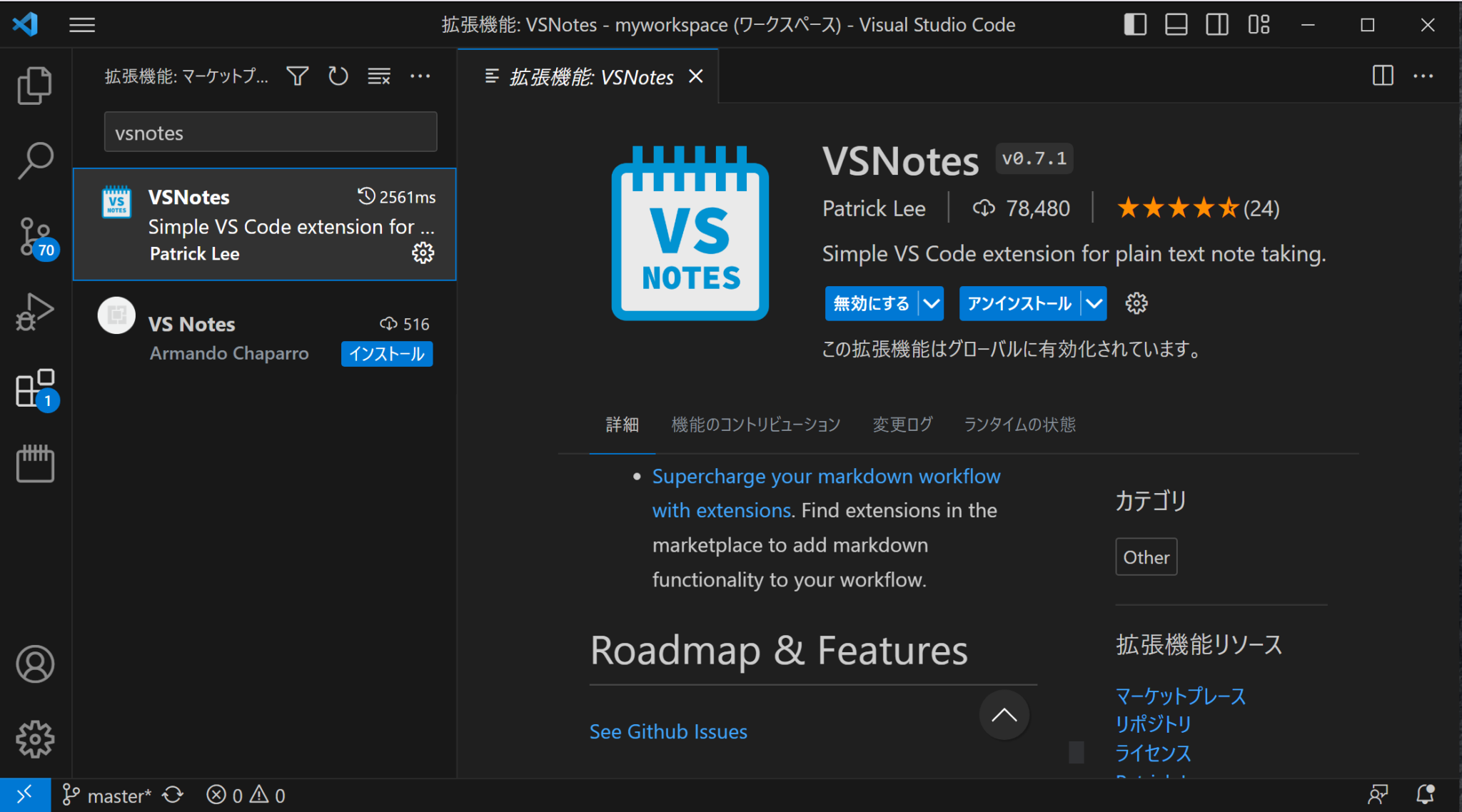Open the hamburger main menu
1462x812 pixels.
[x=81, y=24]
